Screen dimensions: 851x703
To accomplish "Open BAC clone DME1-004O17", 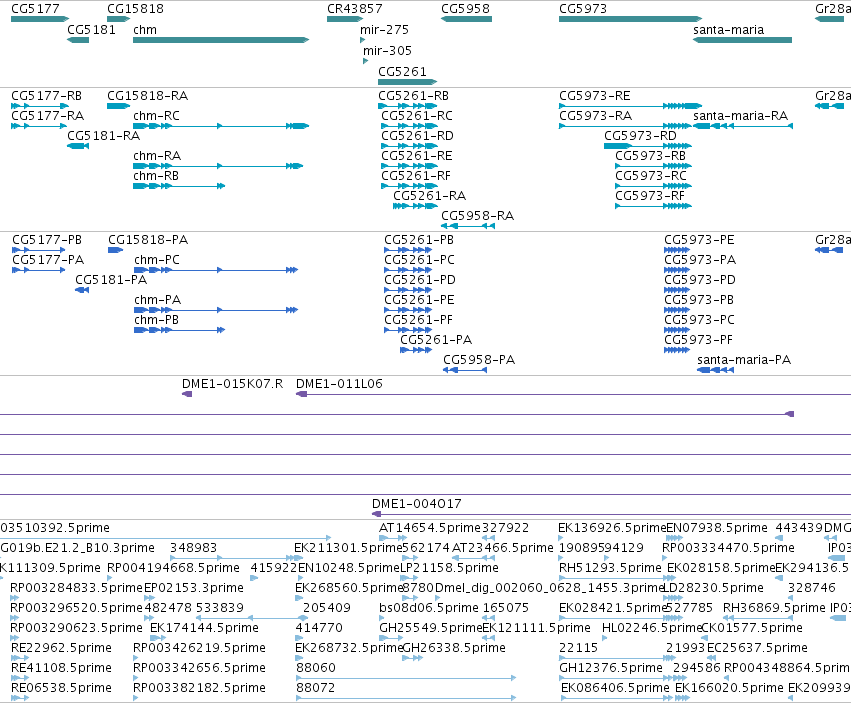I will (x=417, y=504).
